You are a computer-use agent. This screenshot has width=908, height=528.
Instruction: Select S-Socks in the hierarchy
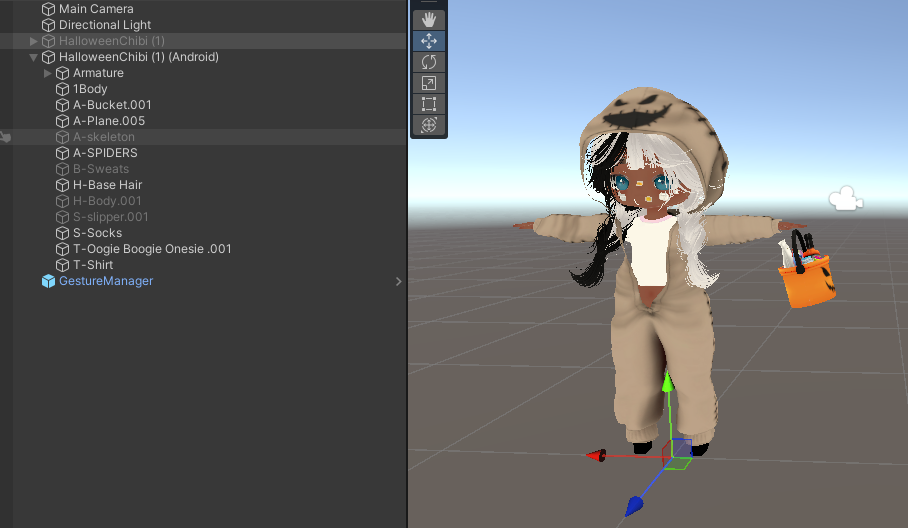click(97, 233)
